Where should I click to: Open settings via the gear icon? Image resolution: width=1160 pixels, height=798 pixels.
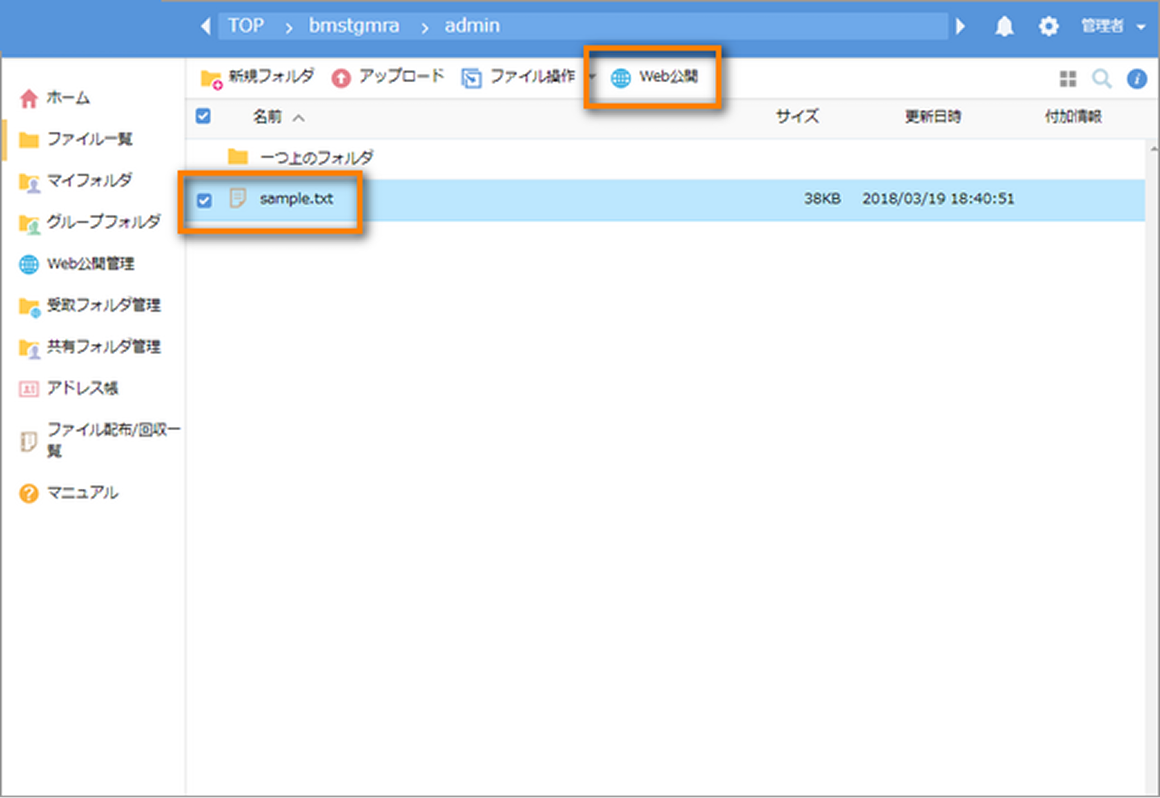(1048, 27)
